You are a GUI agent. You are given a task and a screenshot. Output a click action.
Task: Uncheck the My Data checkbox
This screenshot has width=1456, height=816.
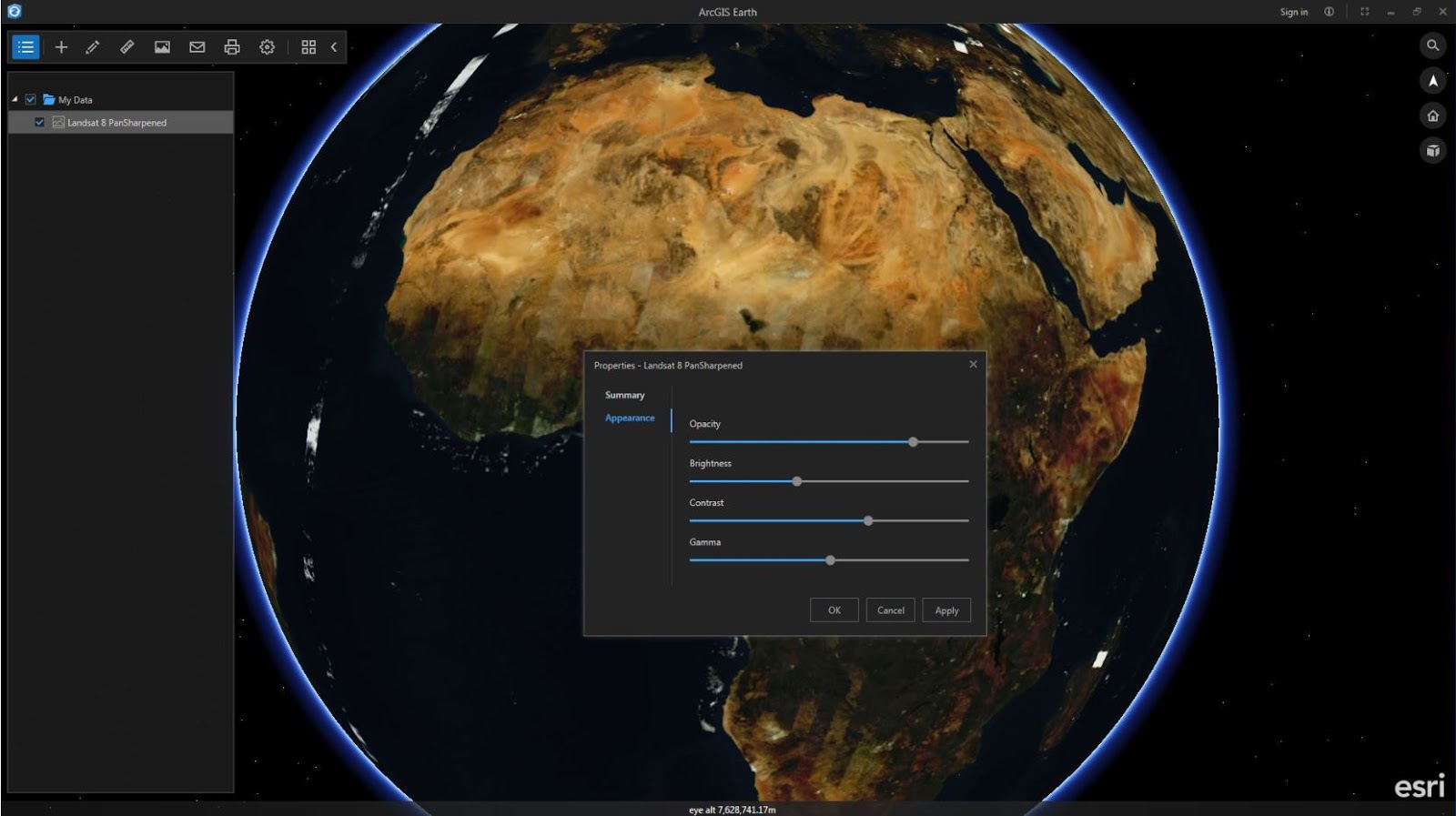coord(30,99)
